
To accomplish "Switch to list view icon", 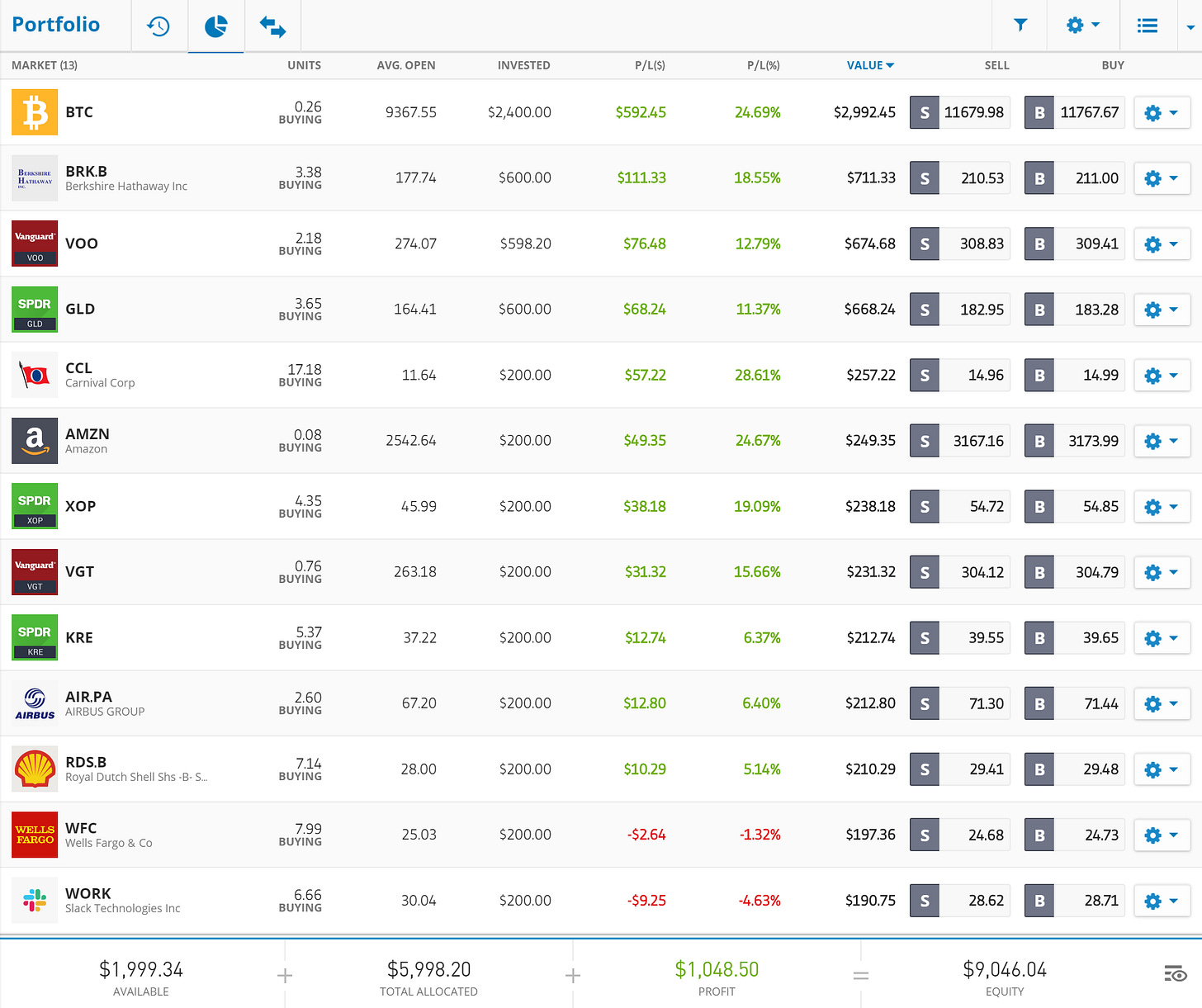I will point(1148,26).
